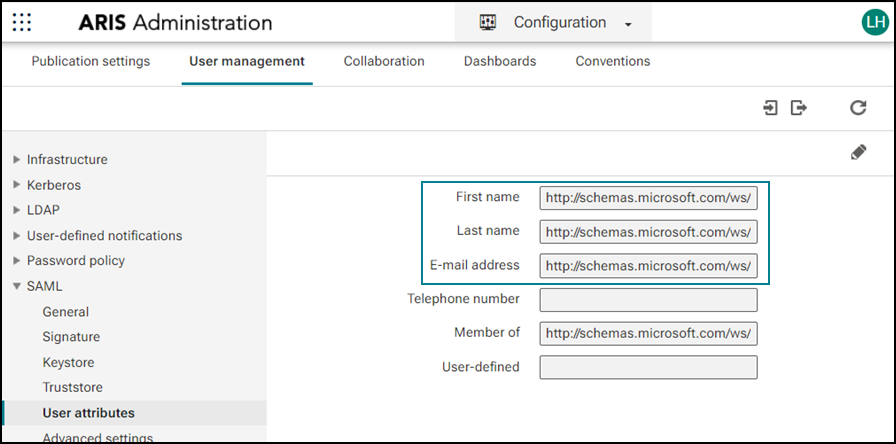Expand the Kerberos tree node

pos(17,185)
